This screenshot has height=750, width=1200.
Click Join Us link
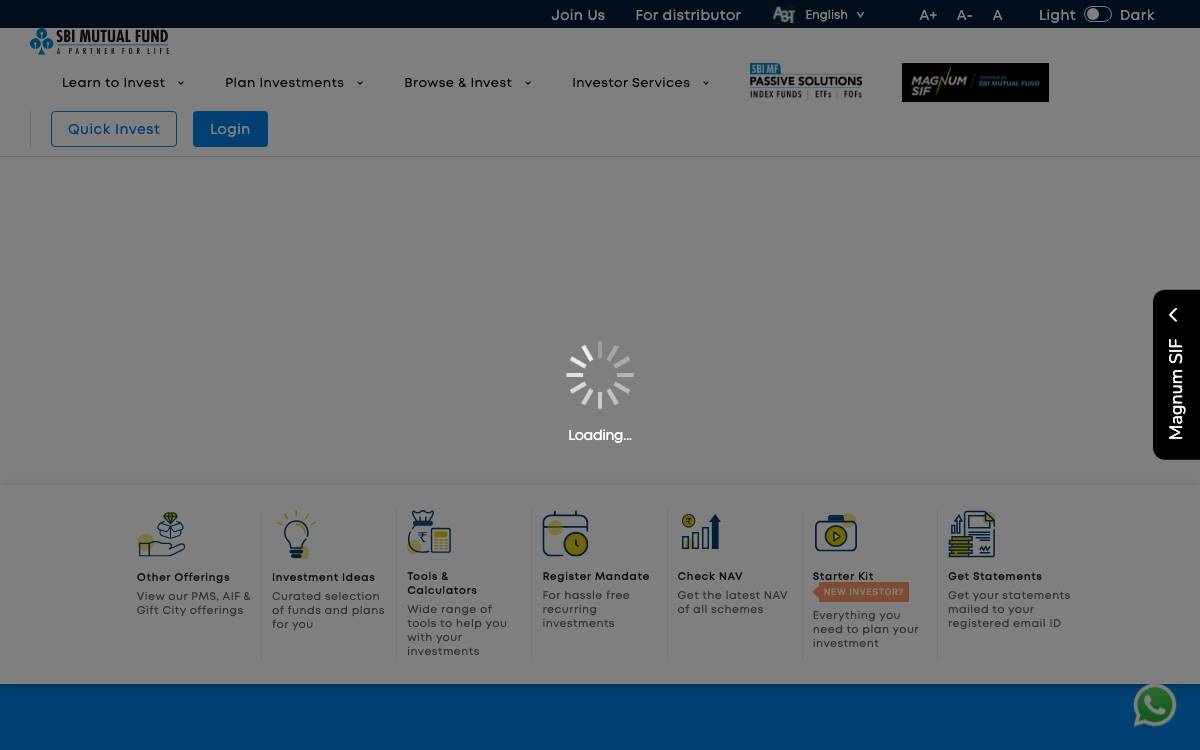point(578,15)
